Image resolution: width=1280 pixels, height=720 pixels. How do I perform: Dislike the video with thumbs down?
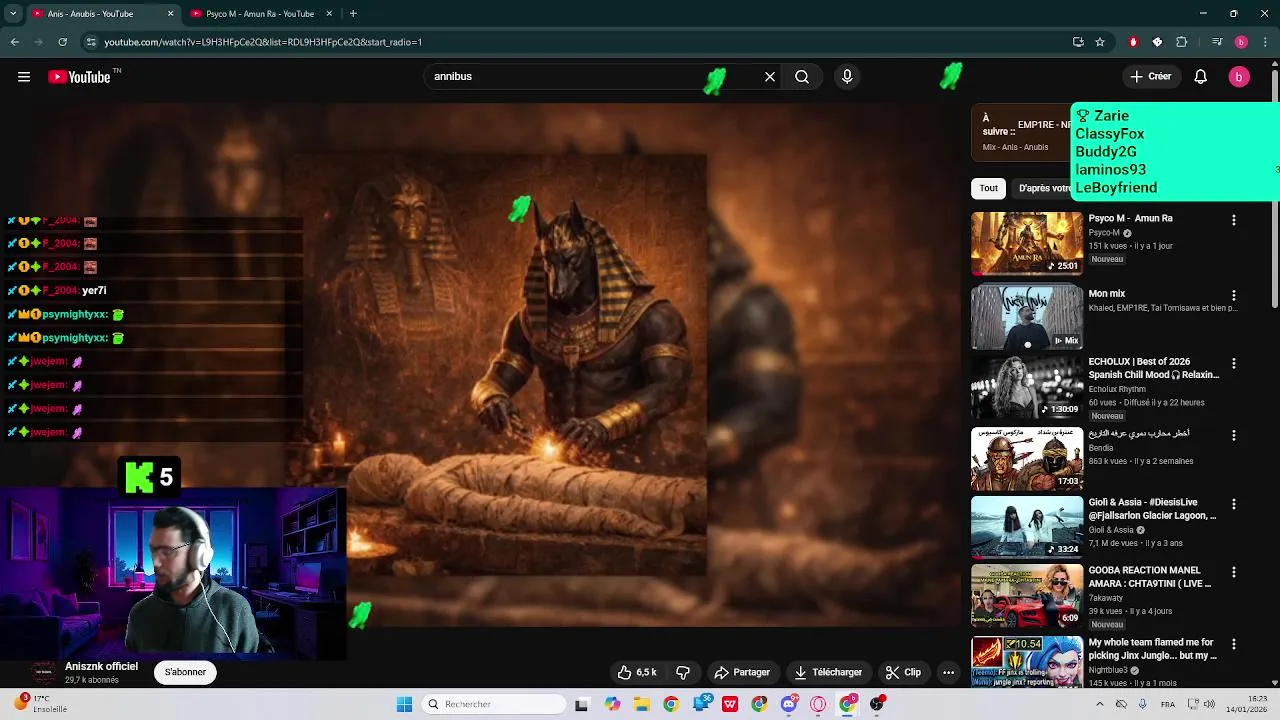pos(683,673)
